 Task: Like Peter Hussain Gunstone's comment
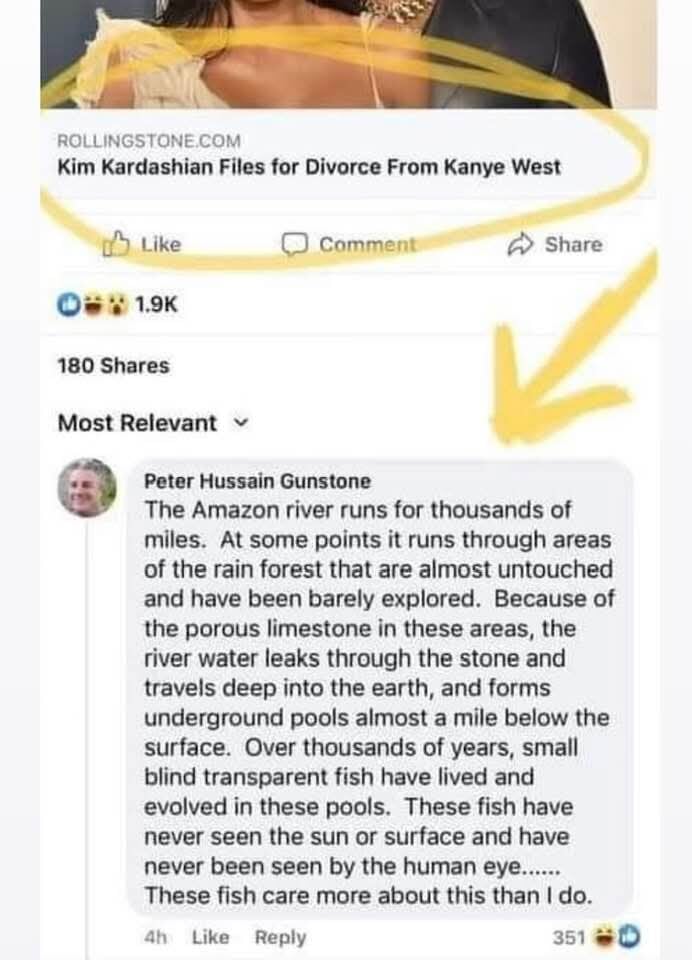click(x=210, y=938)
